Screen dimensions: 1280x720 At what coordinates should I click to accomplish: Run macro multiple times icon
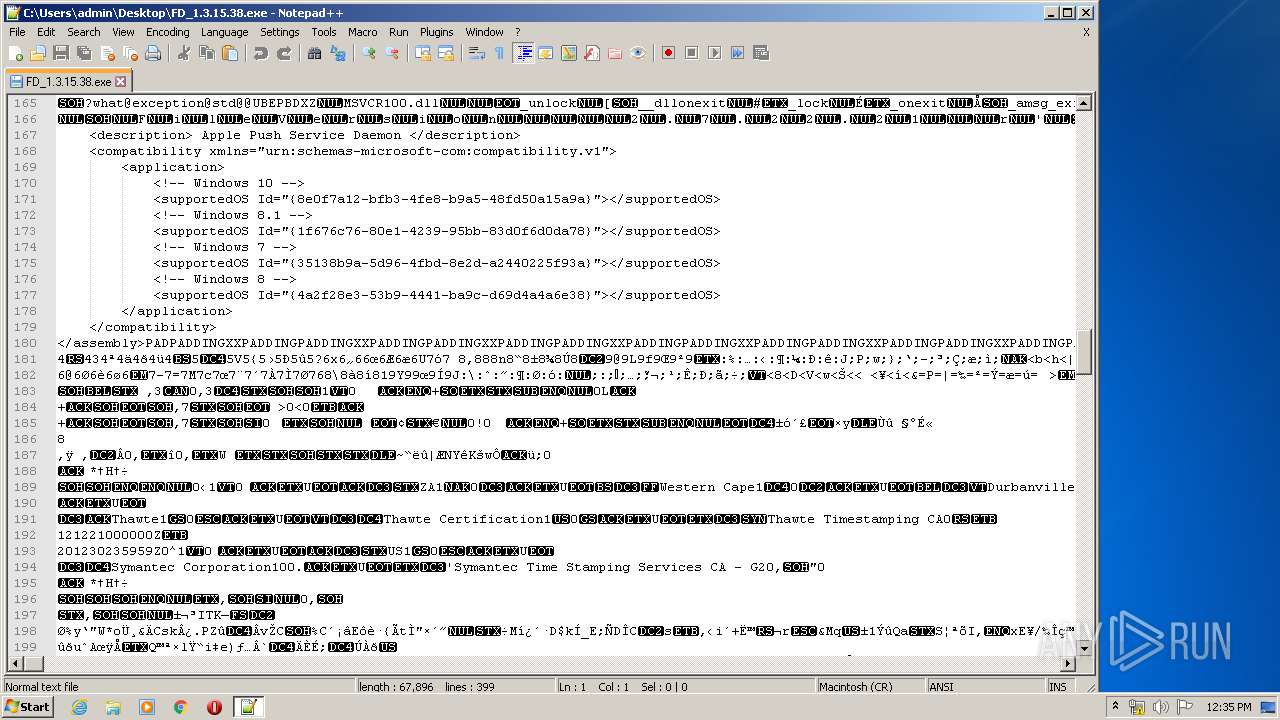(x=737, y=53)
